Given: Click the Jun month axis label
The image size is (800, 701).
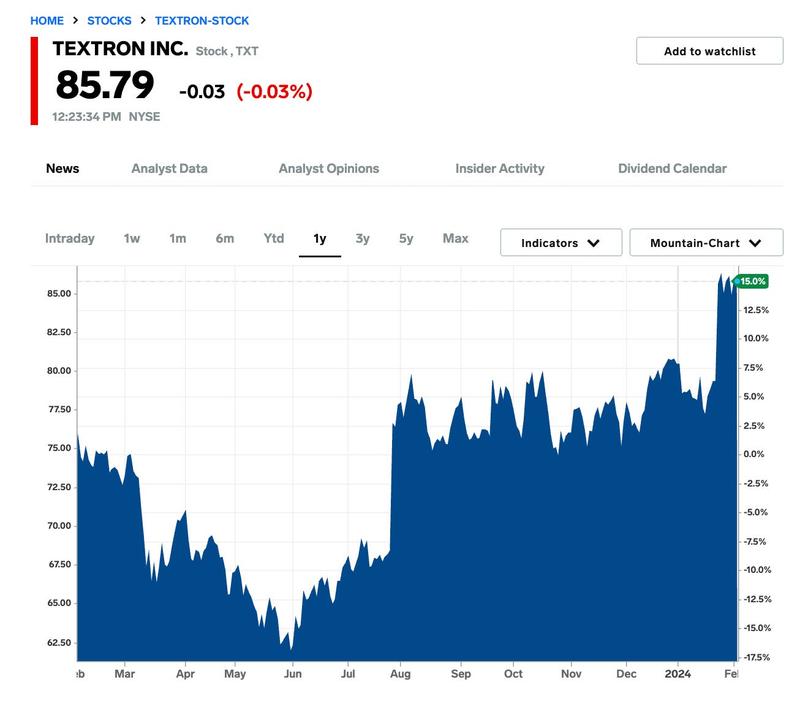Looking at the screenshot, I should tap(293, 674).
